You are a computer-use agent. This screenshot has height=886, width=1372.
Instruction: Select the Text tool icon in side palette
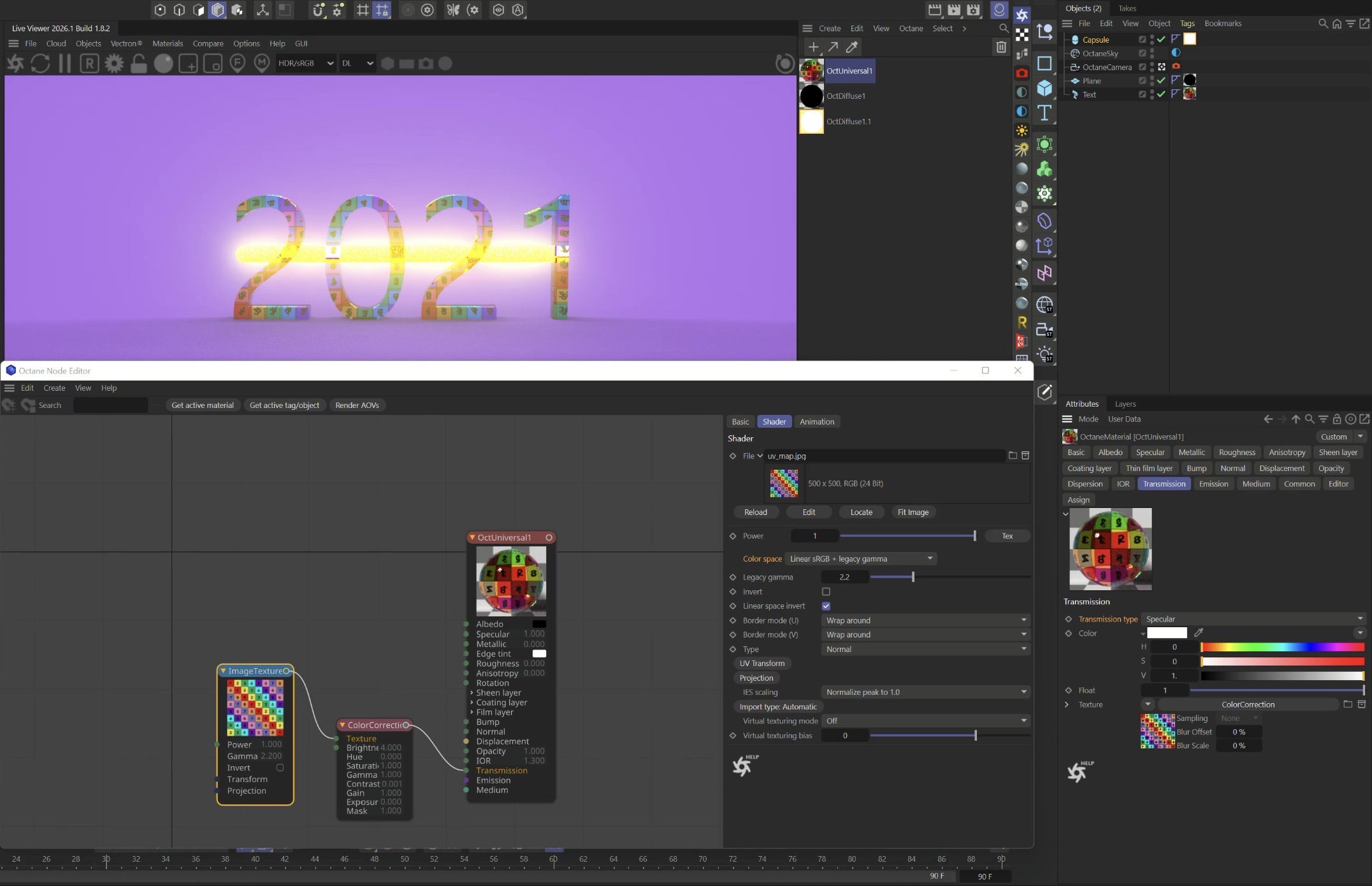point(1044,113)
